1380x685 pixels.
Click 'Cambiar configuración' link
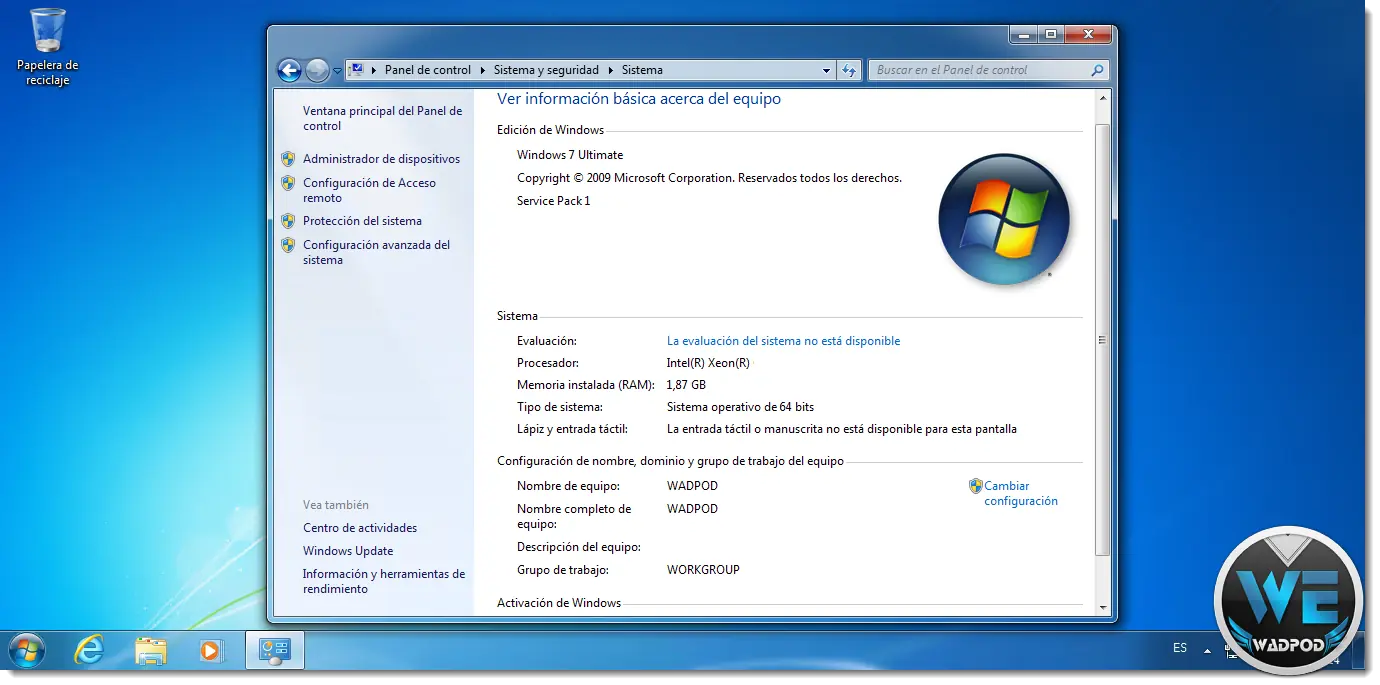click(1021, 493)
